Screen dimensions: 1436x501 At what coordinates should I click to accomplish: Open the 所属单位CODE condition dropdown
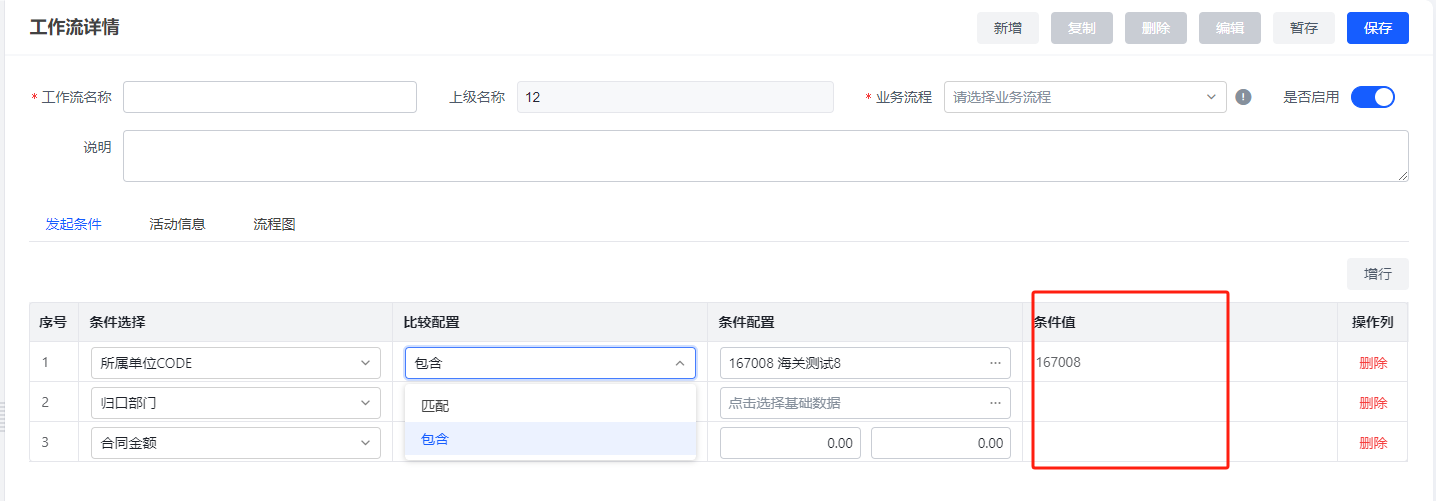(x=235, y=363)
